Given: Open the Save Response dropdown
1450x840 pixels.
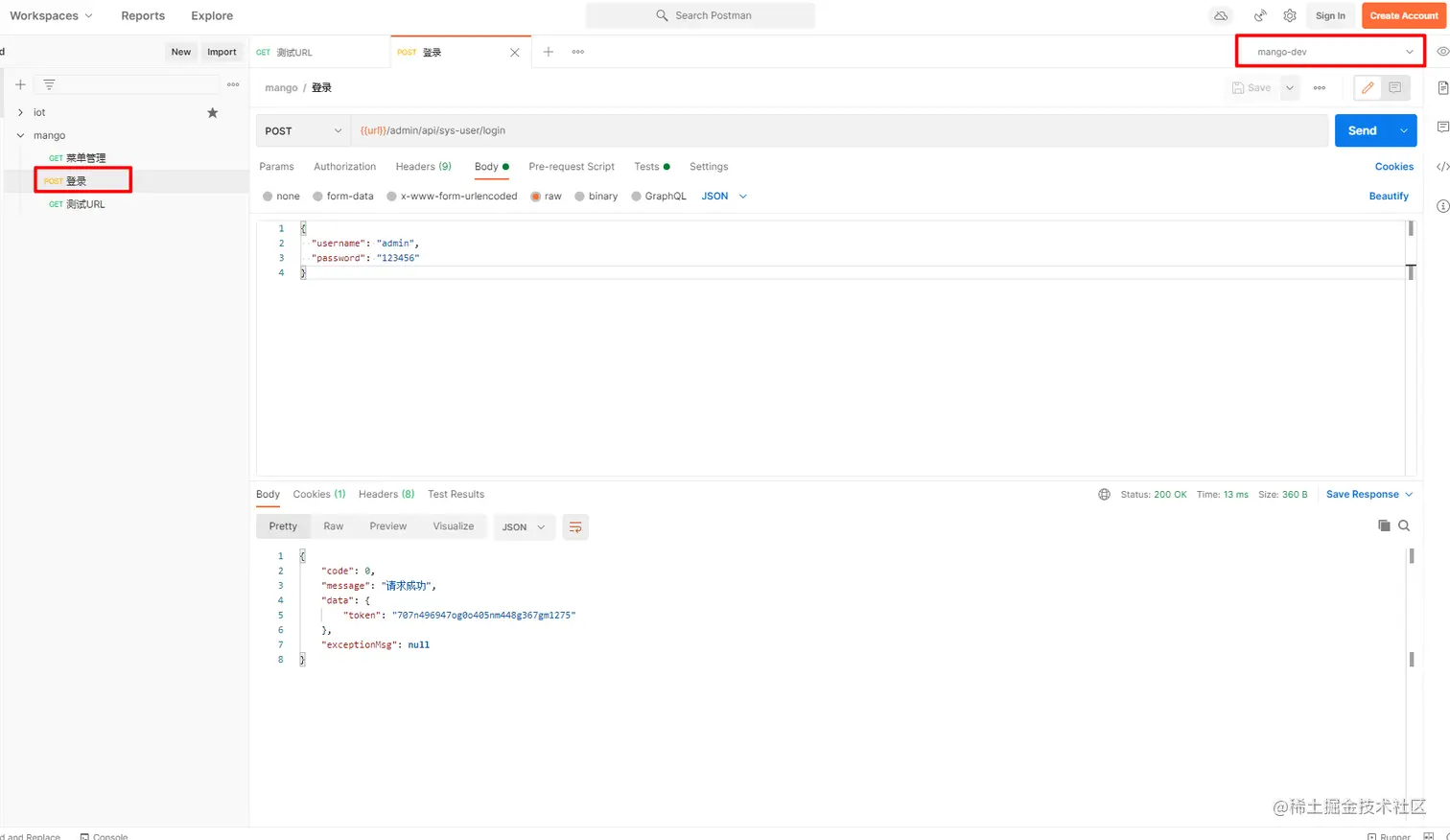Looking at the screenshot, I should tap(1369, 495).
